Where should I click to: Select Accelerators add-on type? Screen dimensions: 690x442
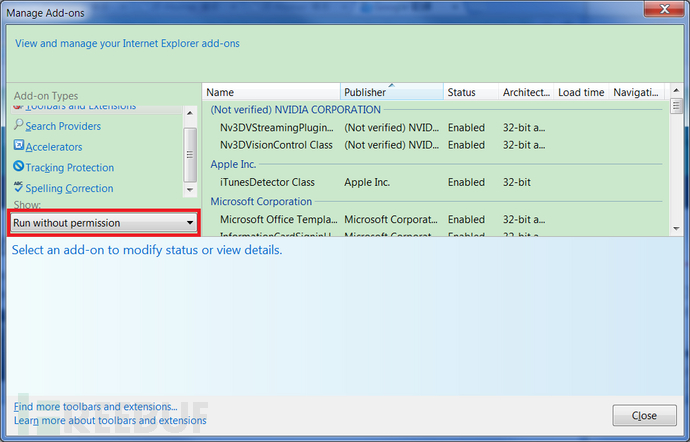54,147
